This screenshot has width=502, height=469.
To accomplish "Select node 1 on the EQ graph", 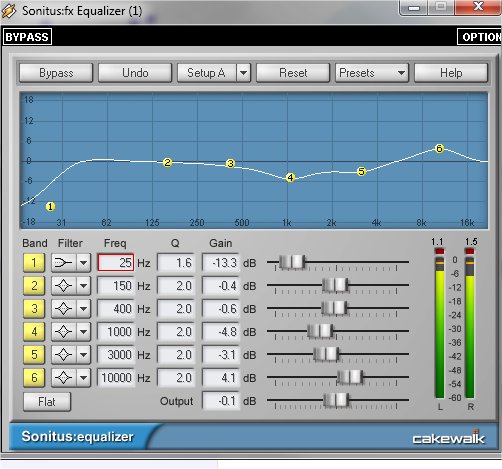I will point(50,207).
